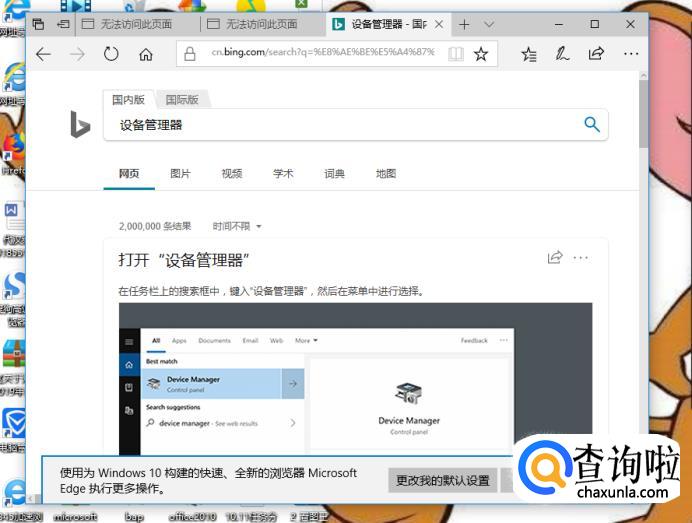The height and width of the screenshot is (523, 692).
Task: Minimize the Edge browser window
Action: 559,24
